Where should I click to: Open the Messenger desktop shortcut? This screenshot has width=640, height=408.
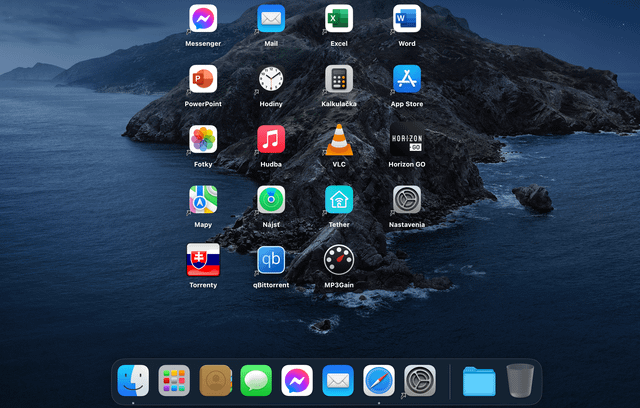point(203,18)
